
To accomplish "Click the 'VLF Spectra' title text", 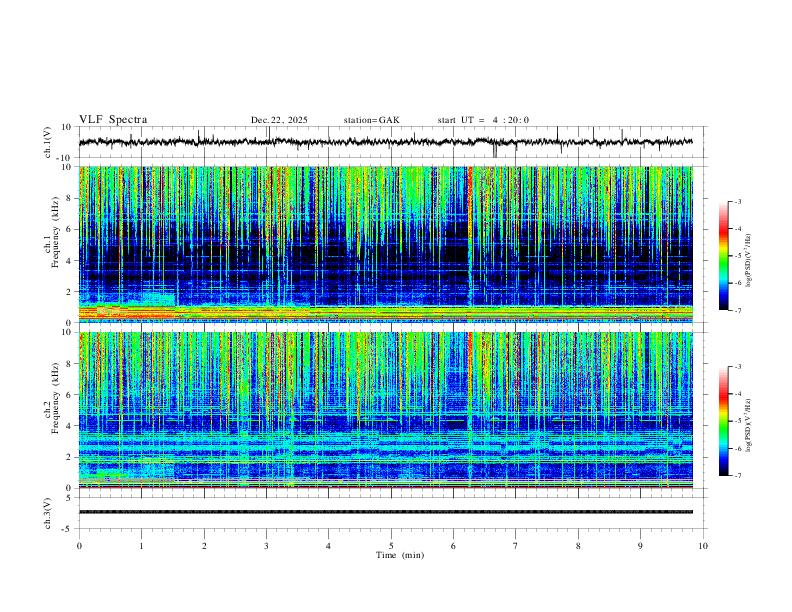I will [113, 120].
